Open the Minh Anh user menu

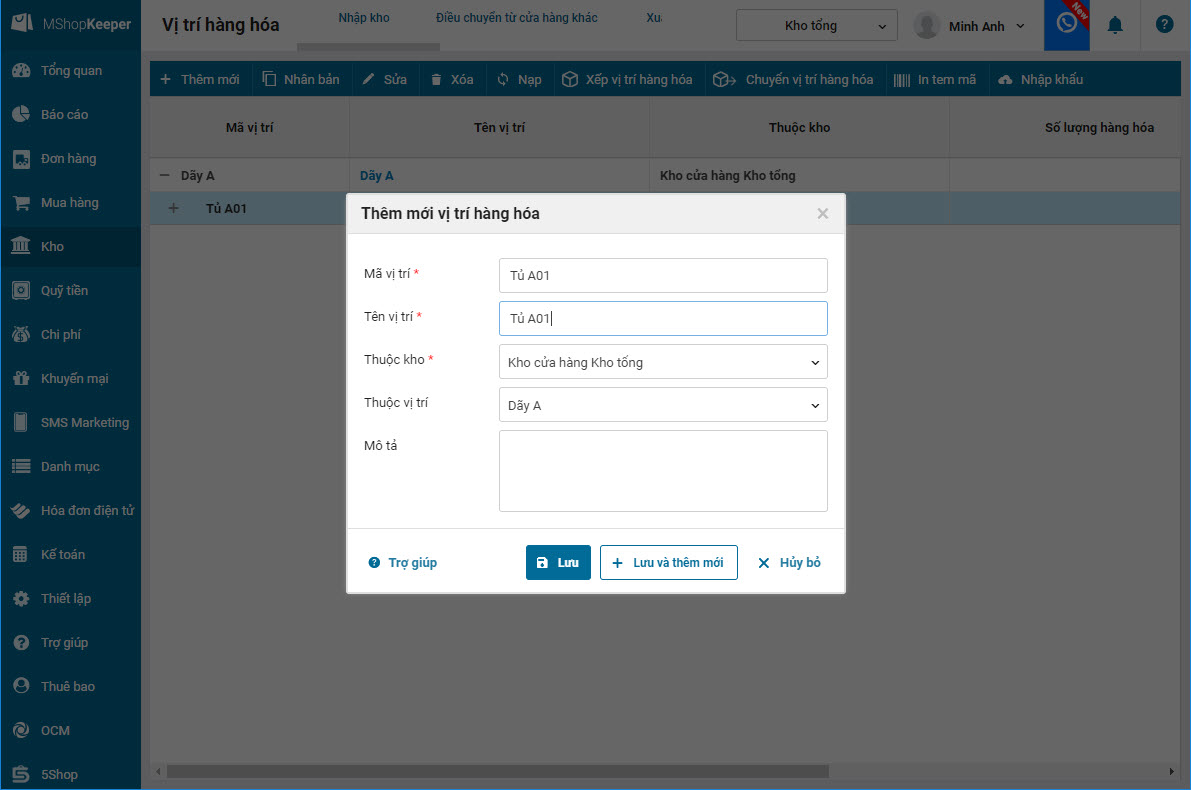[x=970, y=26]
